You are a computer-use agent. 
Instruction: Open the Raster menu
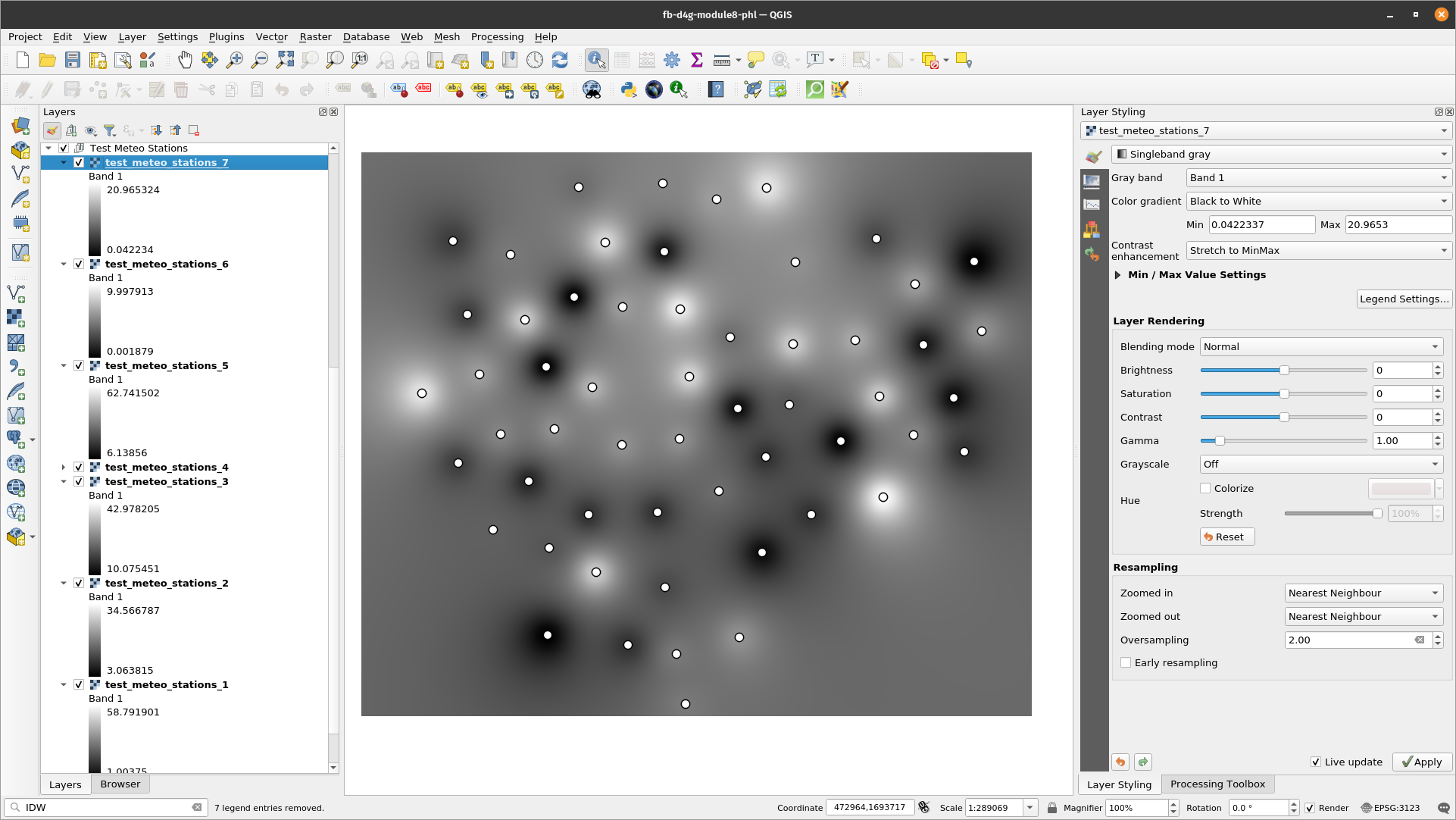[314, 36]
